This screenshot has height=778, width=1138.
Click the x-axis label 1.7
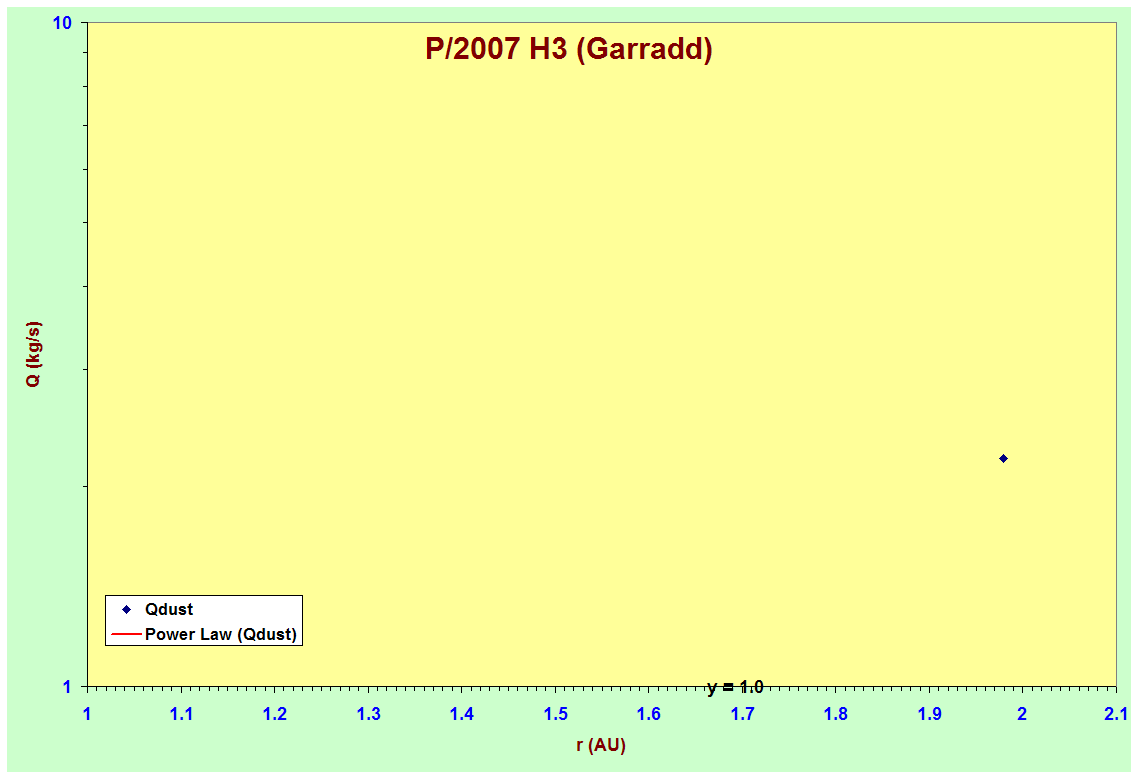pos(742,714)
